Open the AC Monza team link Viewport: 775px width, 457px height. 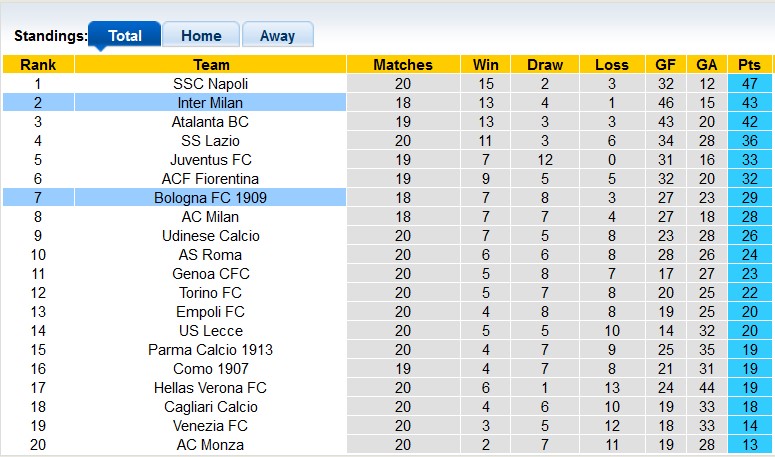pyautogui.click(x=211, y=445)
